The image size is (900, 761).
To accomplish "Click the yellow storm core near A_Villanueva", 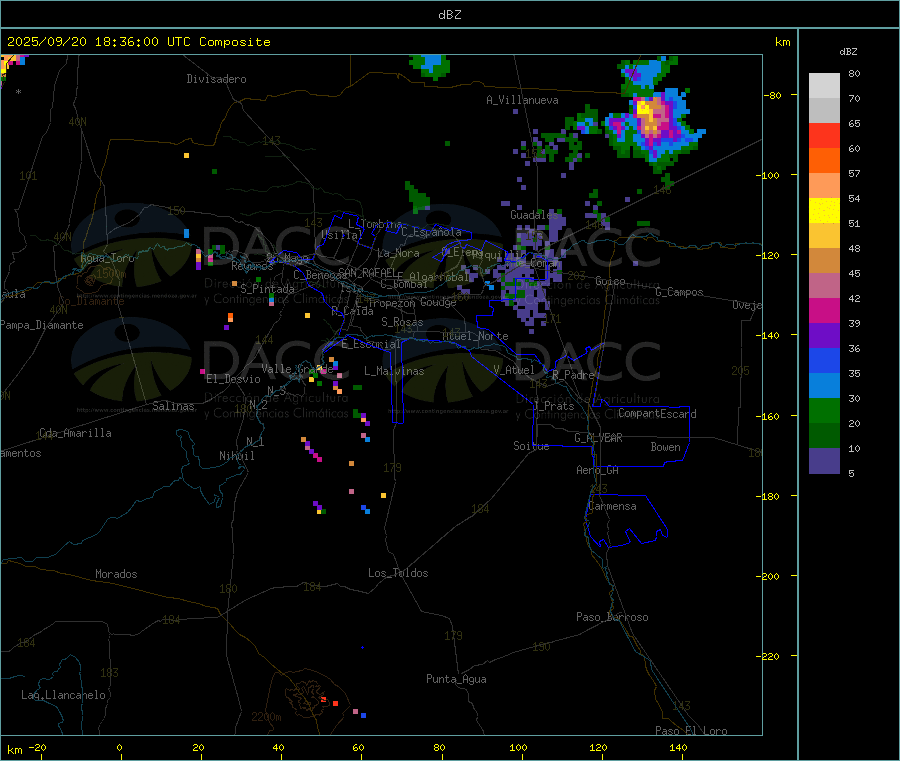I will [x=644, y=108].
